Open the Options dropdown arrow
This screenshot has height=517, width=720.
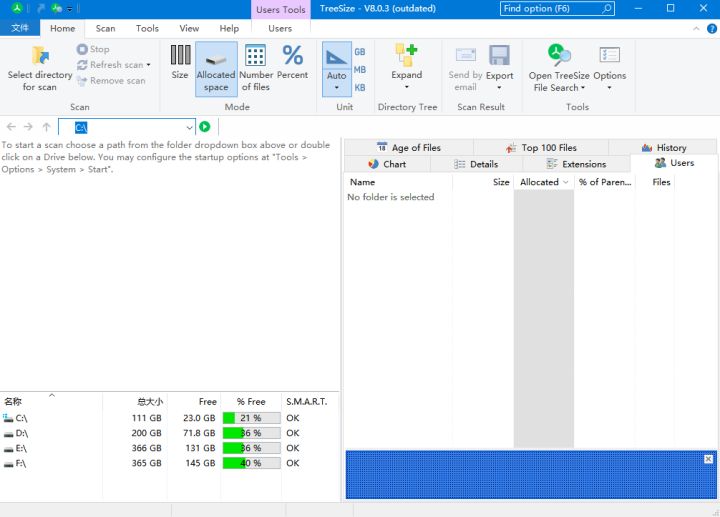(x=609, y=88)
